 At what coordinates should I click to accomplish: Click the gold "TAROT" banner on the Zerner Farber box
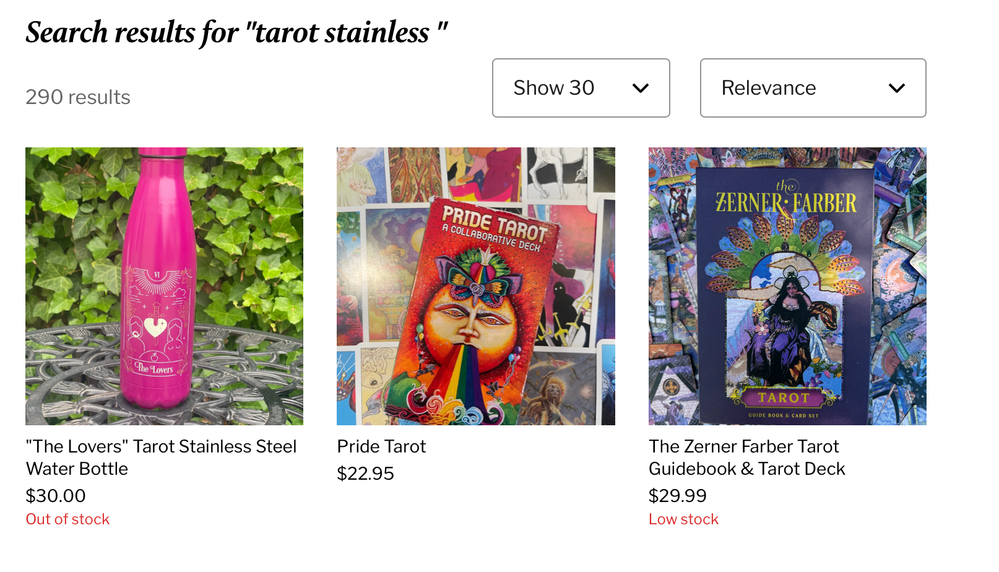[x=784, y=397]
